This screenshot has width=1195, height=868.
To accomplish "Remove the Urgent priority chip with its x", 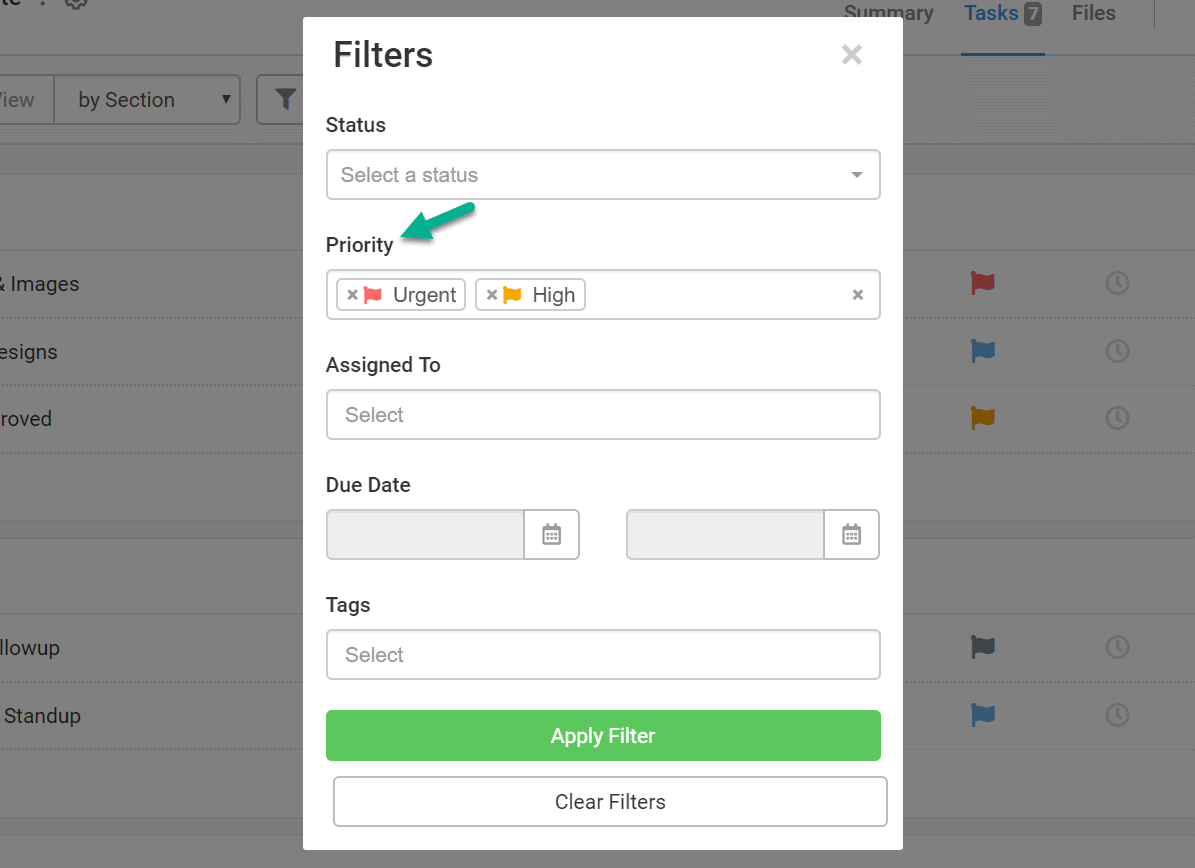I will 352,294.
